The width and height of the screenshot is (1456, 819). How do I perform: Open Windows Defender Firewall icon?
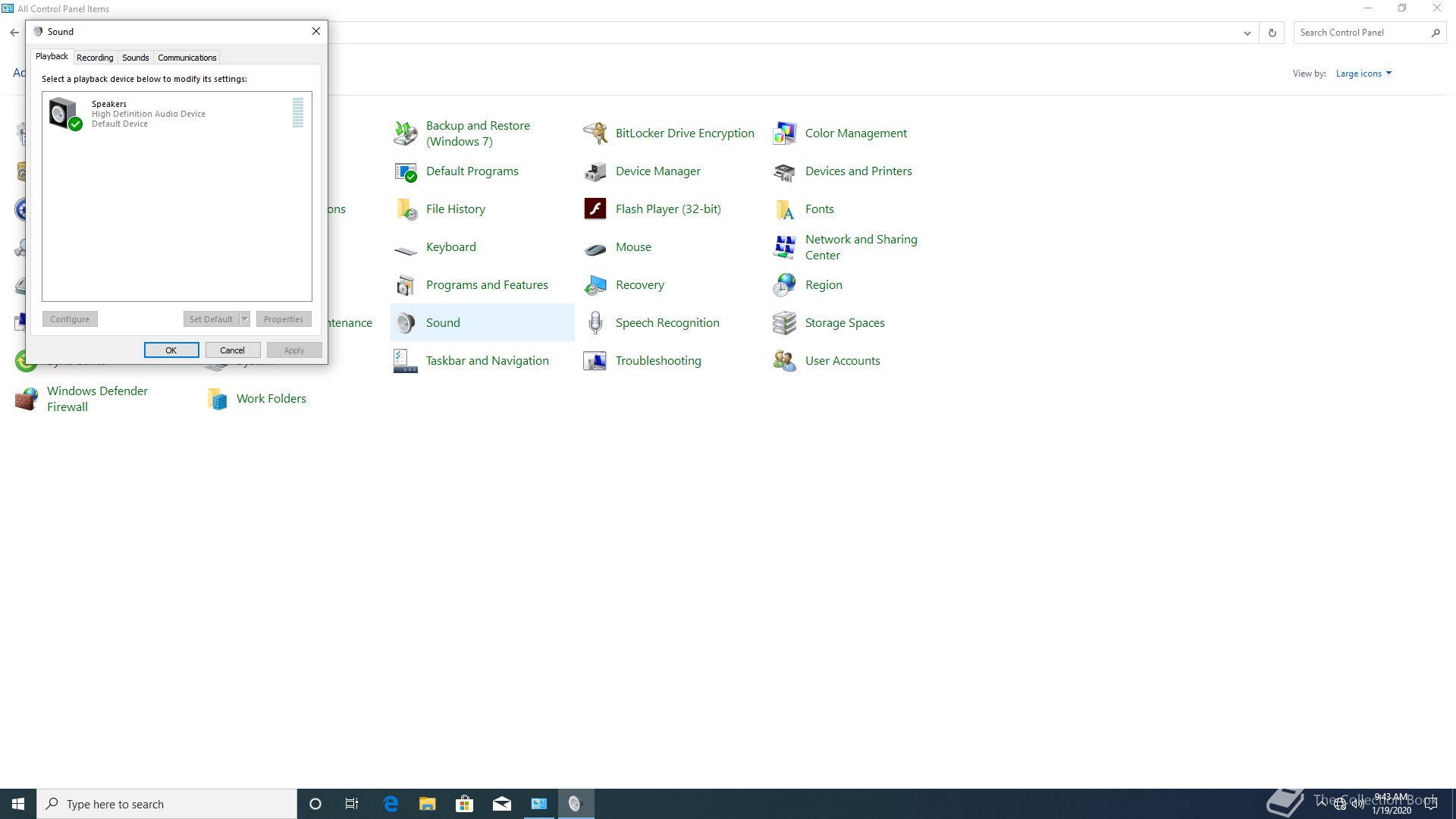(27, 399)
